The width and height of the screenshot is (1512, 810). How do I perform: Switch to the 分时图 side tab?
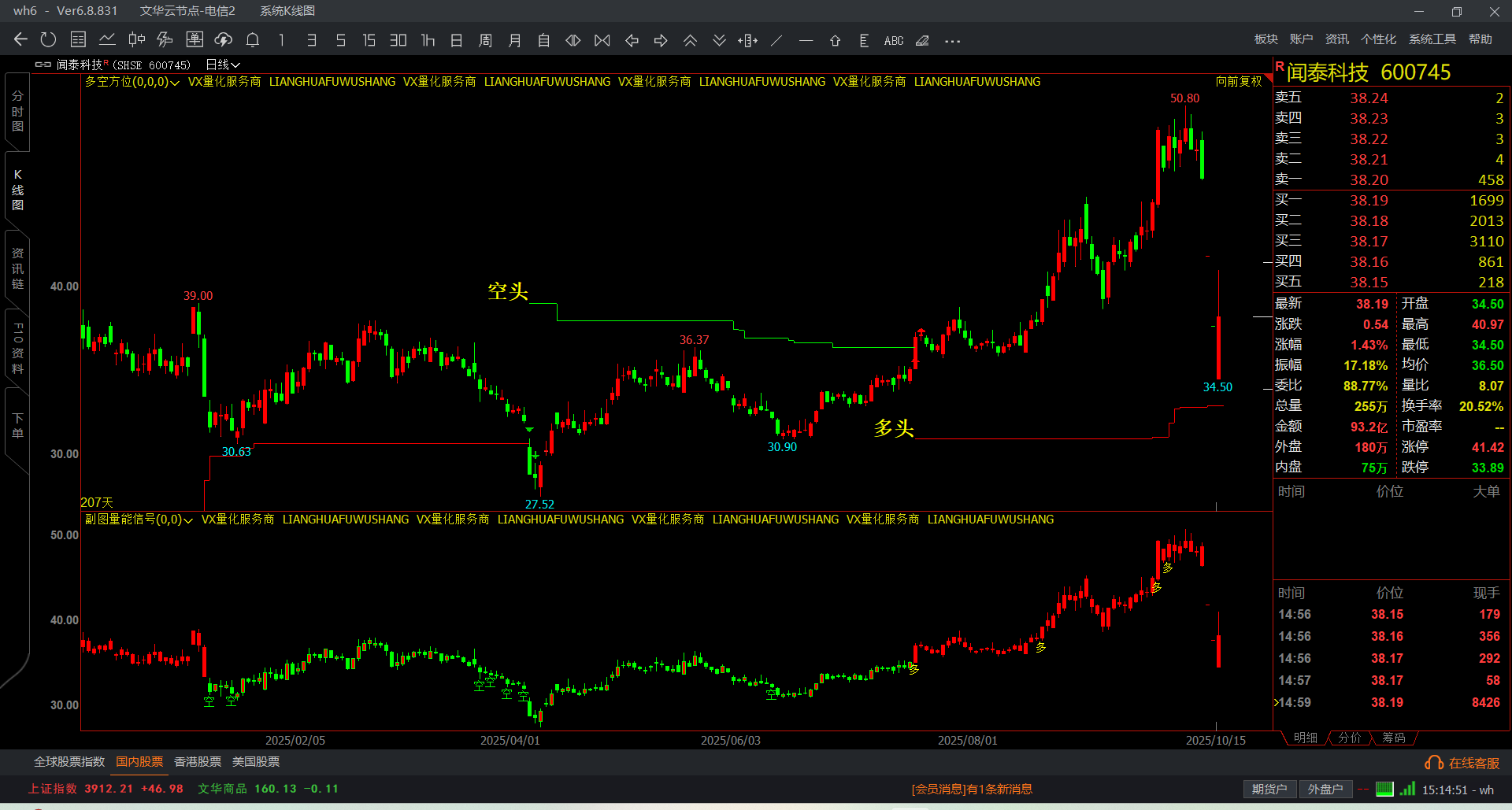[x=17, y=111]
